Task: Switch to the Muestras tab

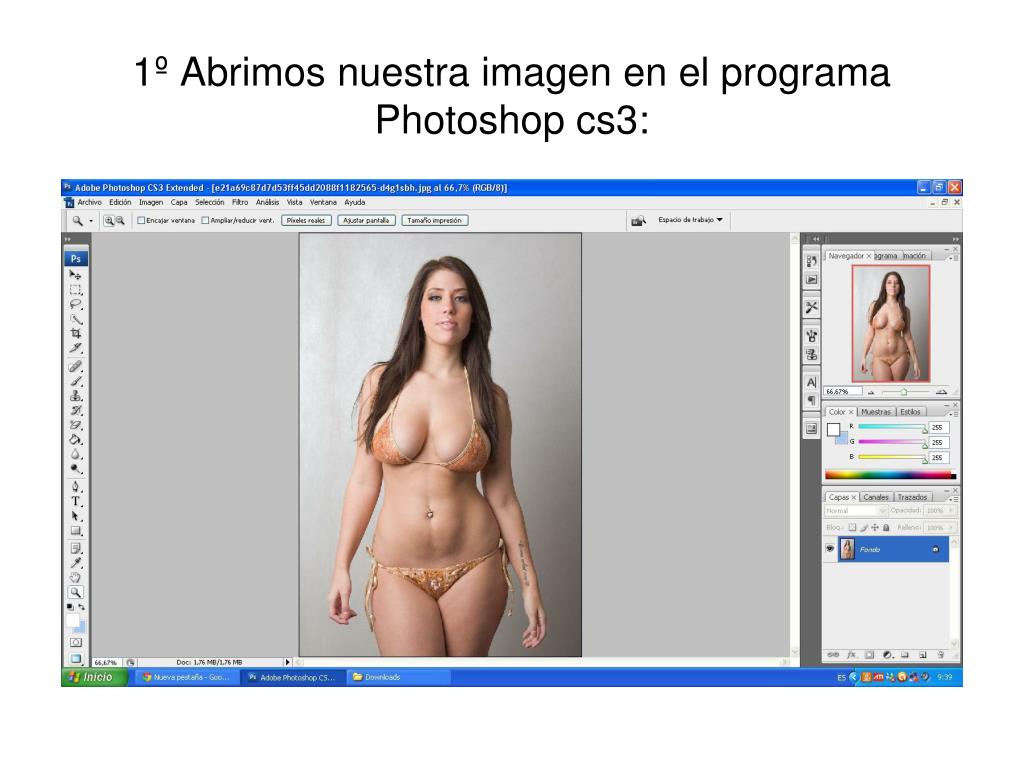Action: (x=876, y=412)
